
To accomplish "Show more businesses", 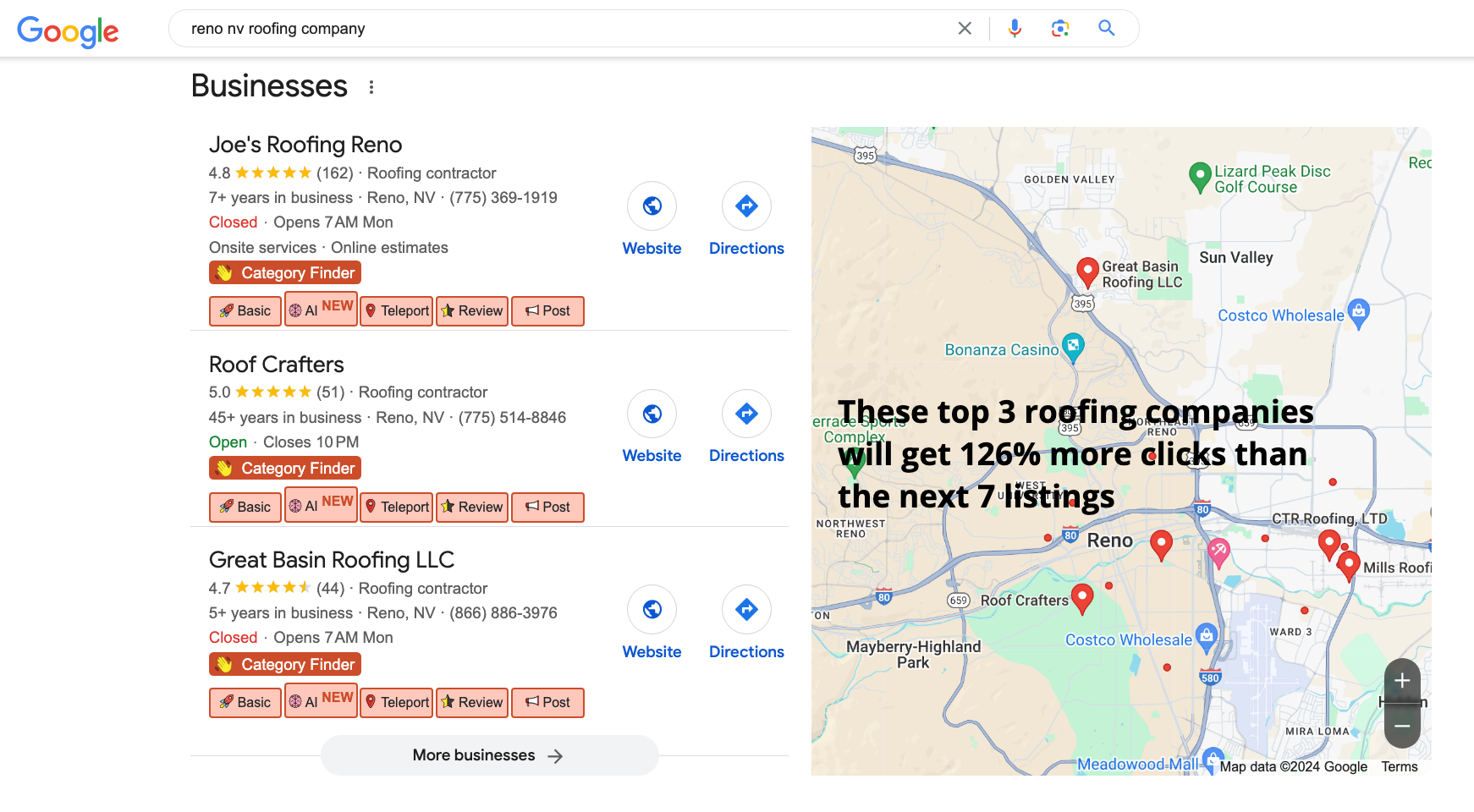I will [489, 755].
